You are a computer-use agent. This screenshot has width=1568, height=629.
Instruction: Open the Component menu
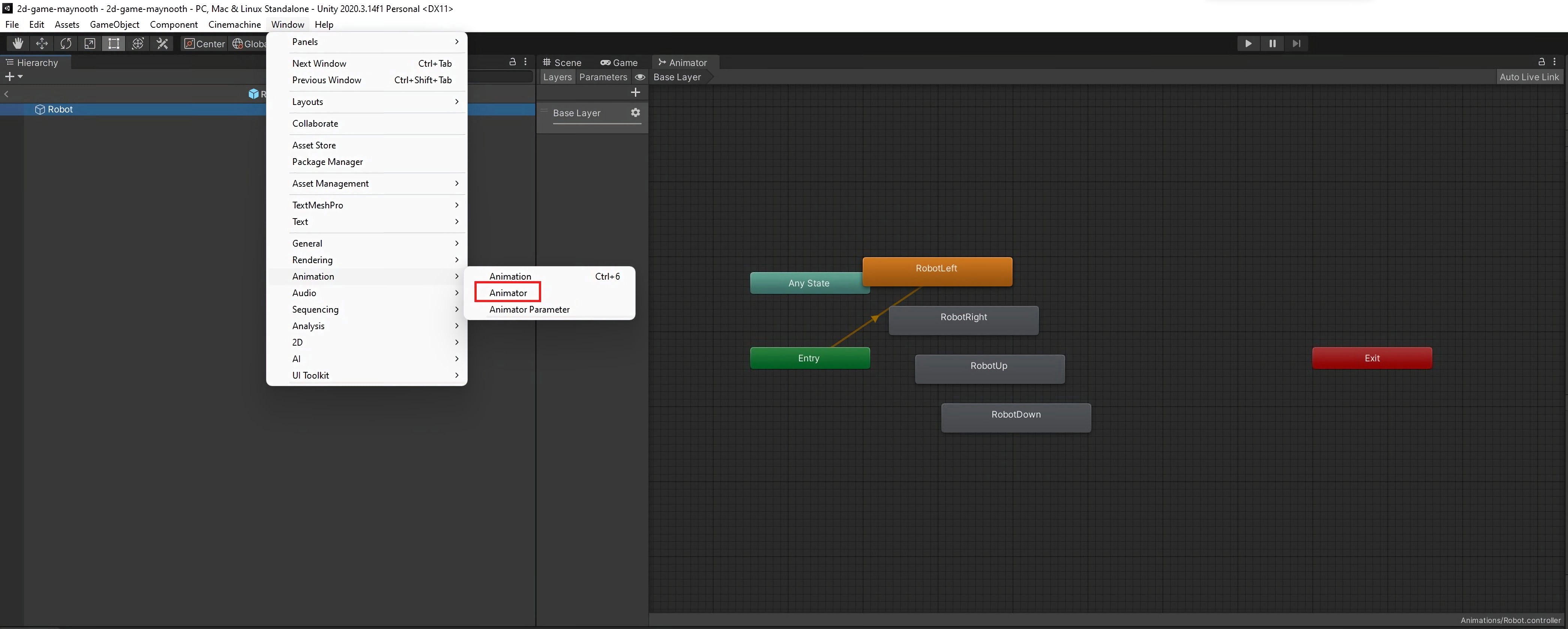click(x=174, y=24)
